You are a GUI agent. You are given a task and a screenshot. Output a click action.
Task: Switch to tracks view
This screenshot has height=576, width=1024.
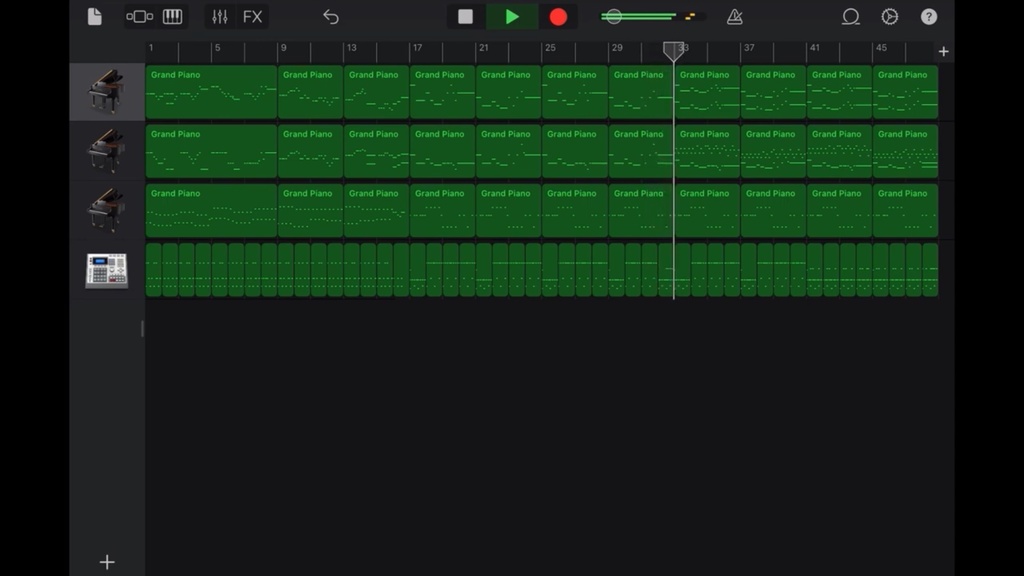[x=138, y=16]
